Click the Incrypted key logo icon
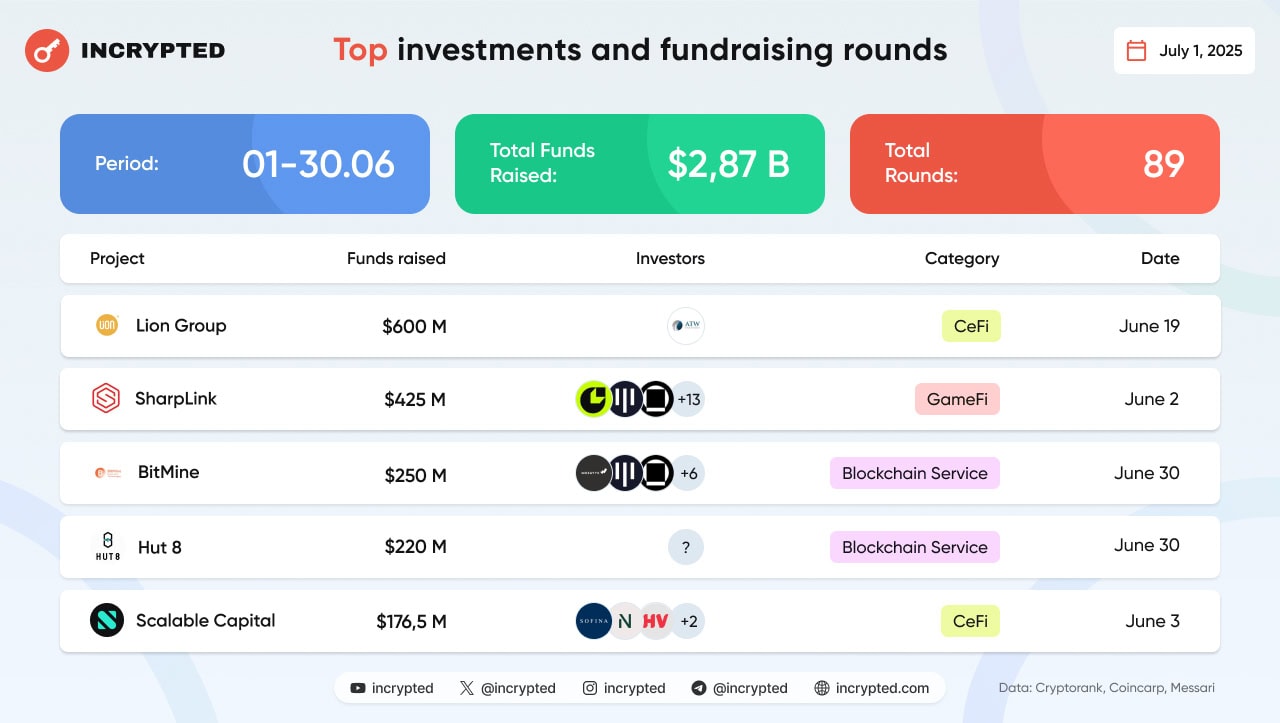1280x723 pixels. tap(46, 50)
